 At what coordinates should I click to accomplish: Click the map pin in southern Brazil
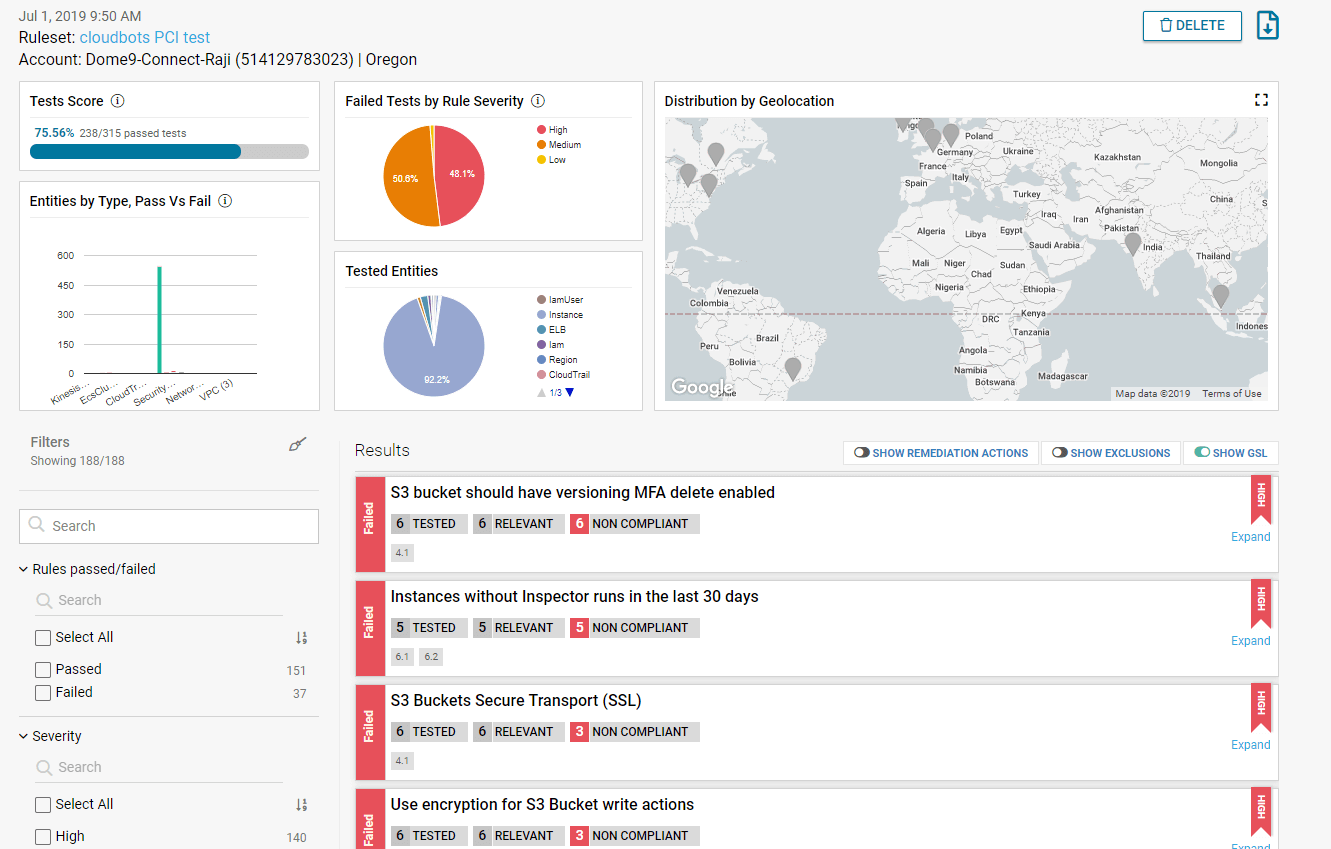[793, 369]
